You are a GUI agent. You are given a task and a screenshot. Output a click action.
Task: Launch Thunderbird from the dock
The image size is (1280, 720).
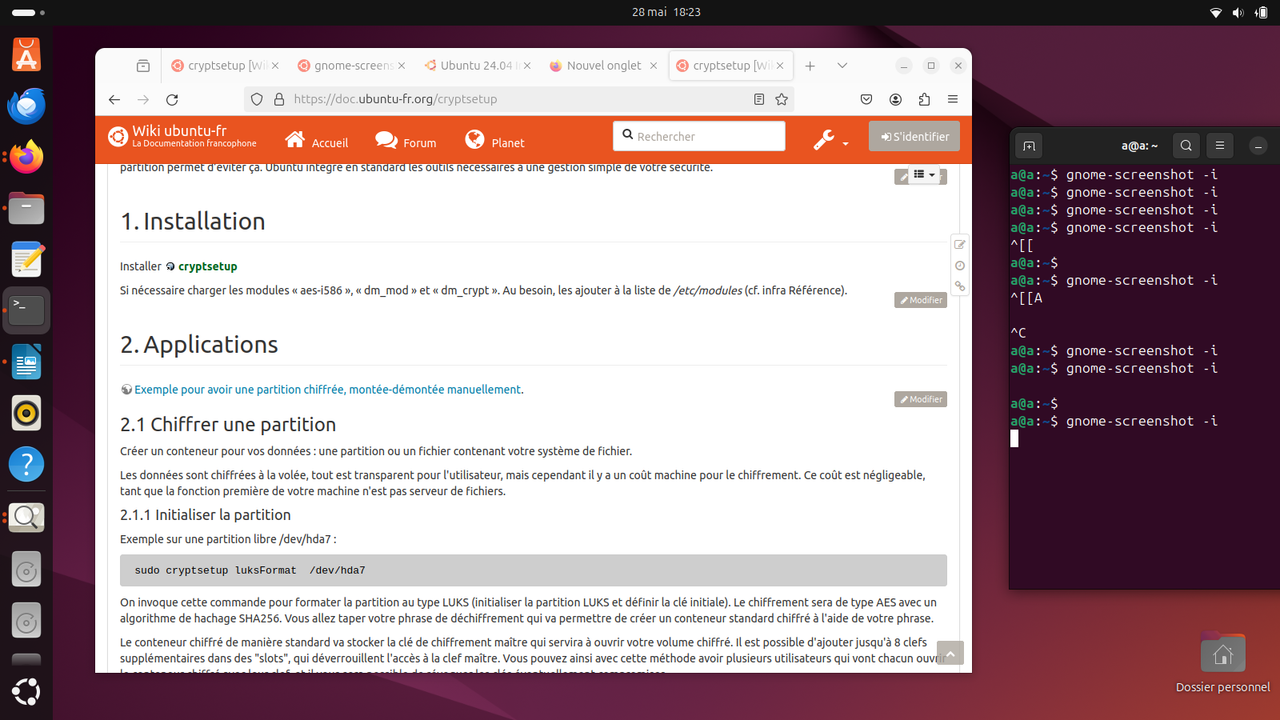tap(26, 106)
